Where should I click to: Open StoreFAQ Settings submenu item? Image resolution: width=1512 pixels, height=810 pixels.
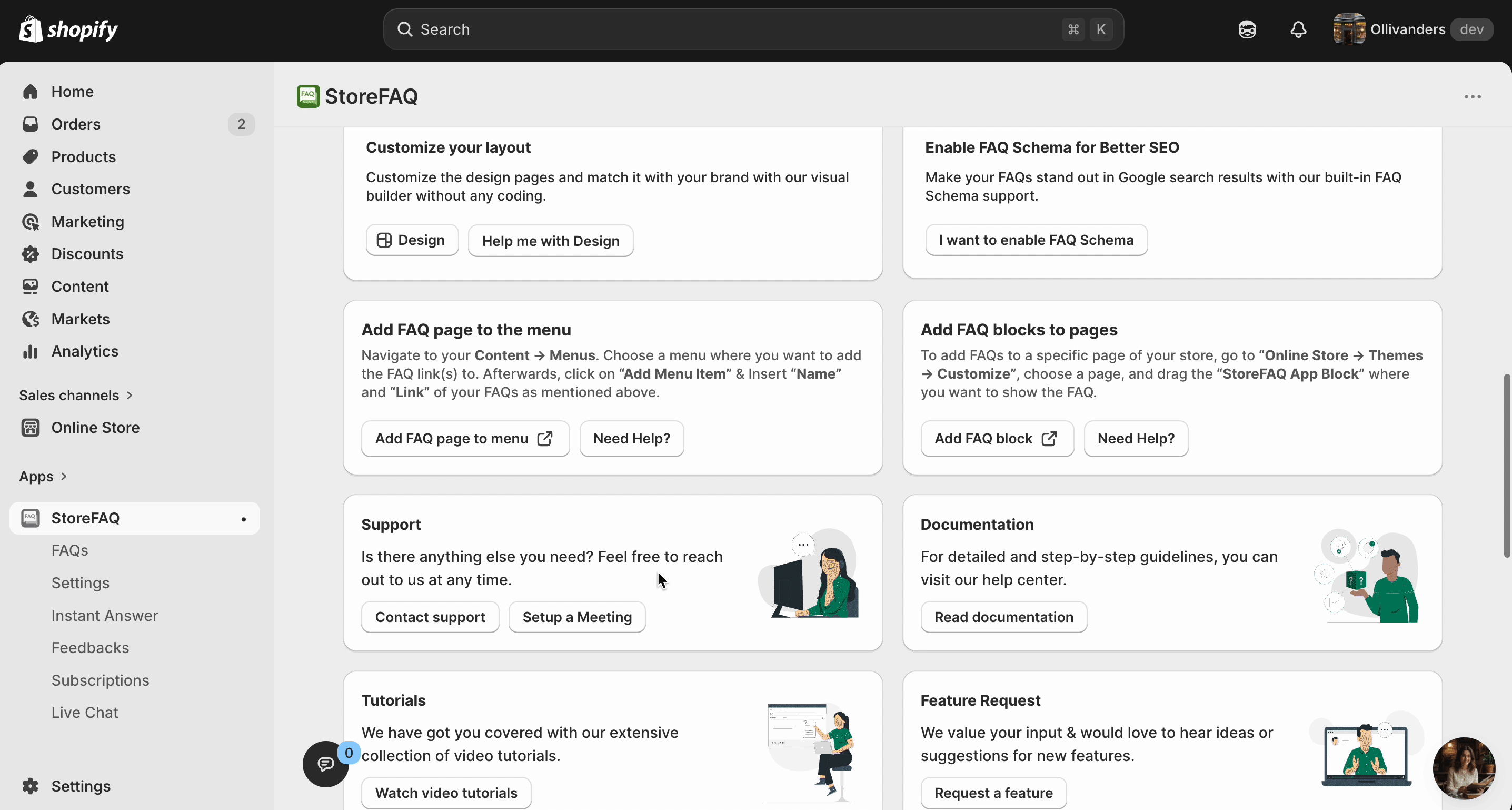tap(81, 582)
